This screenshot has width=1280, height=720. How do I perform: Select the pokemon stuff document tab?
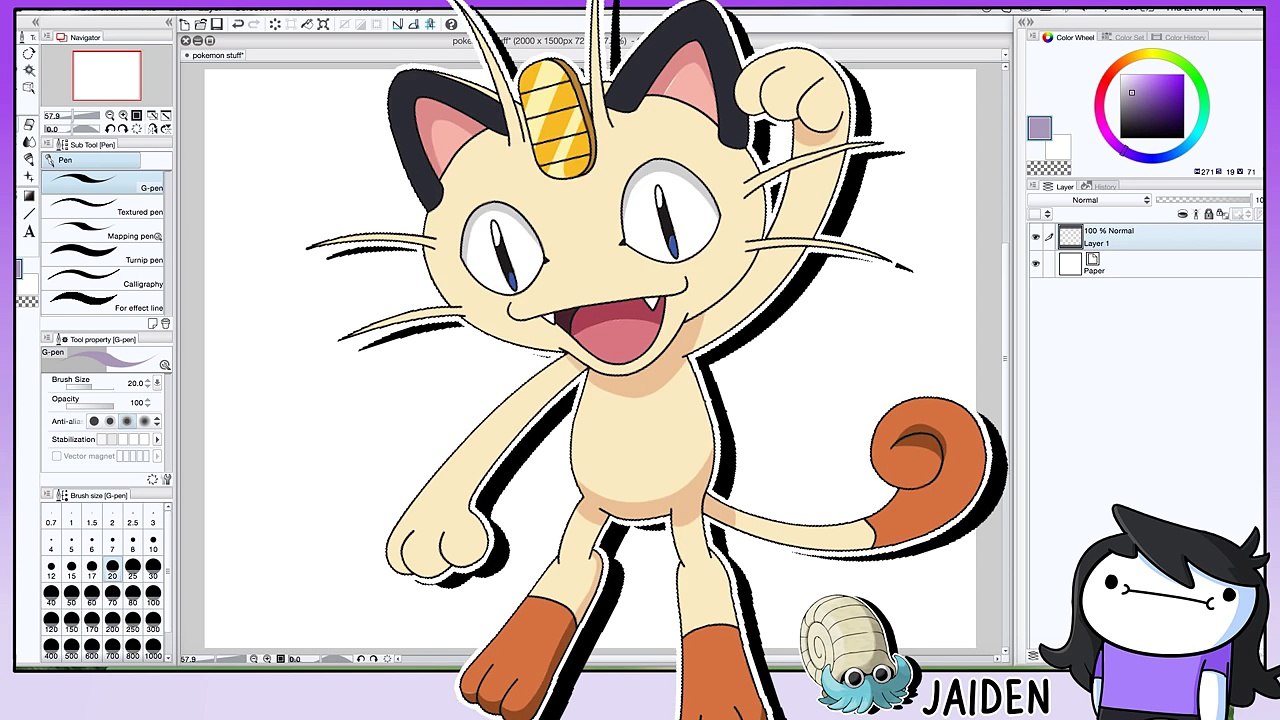tap(214, 56)
